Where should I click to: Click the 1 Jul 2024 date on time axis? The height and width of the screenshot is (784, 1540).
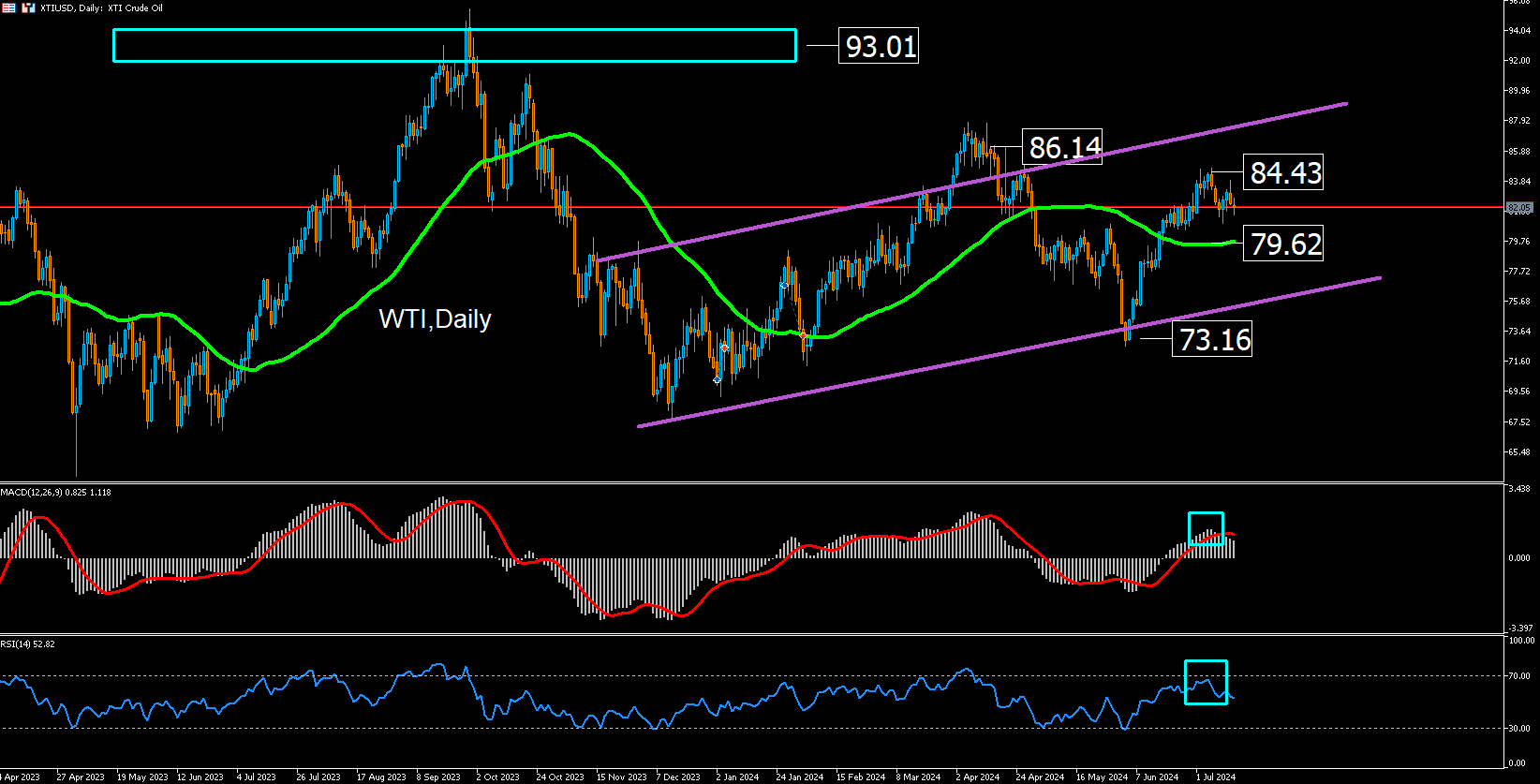click(1216, 777)
